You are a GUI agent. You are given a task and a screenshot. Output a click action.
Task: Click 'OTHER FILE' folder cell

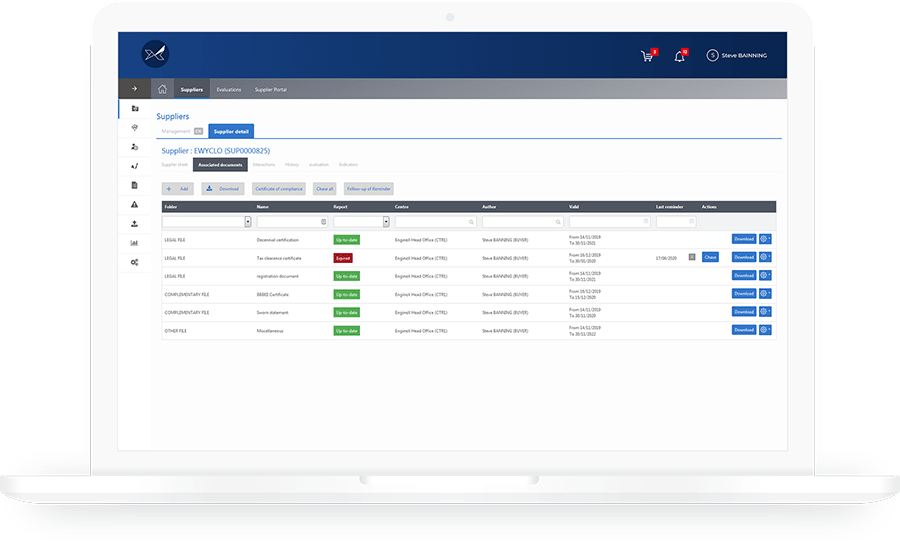176,331
